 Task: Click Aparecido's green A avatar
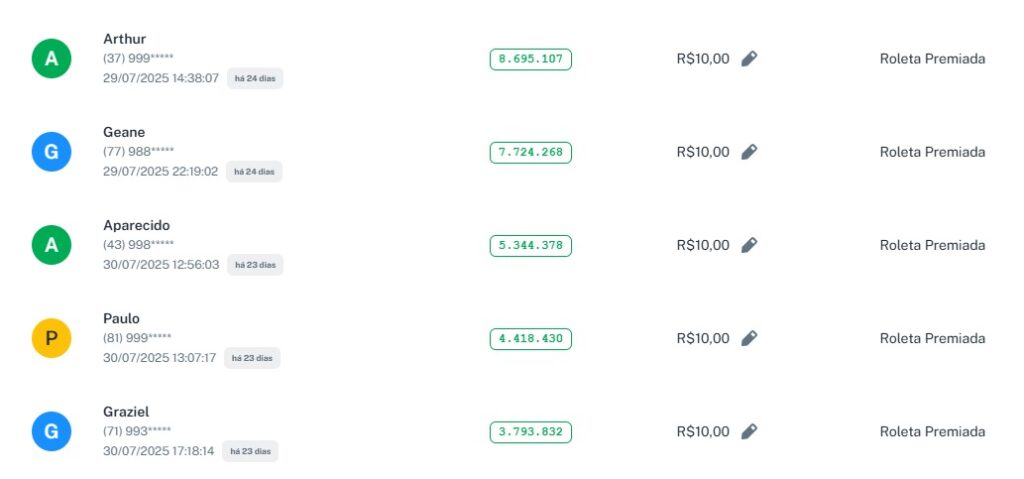pos(51,245)
